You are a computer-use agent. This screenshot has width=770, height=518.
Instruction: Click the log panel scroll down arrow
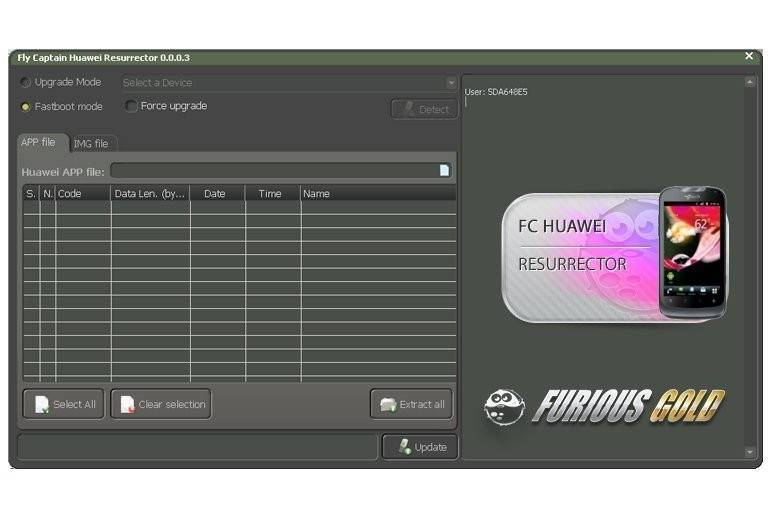749,452
